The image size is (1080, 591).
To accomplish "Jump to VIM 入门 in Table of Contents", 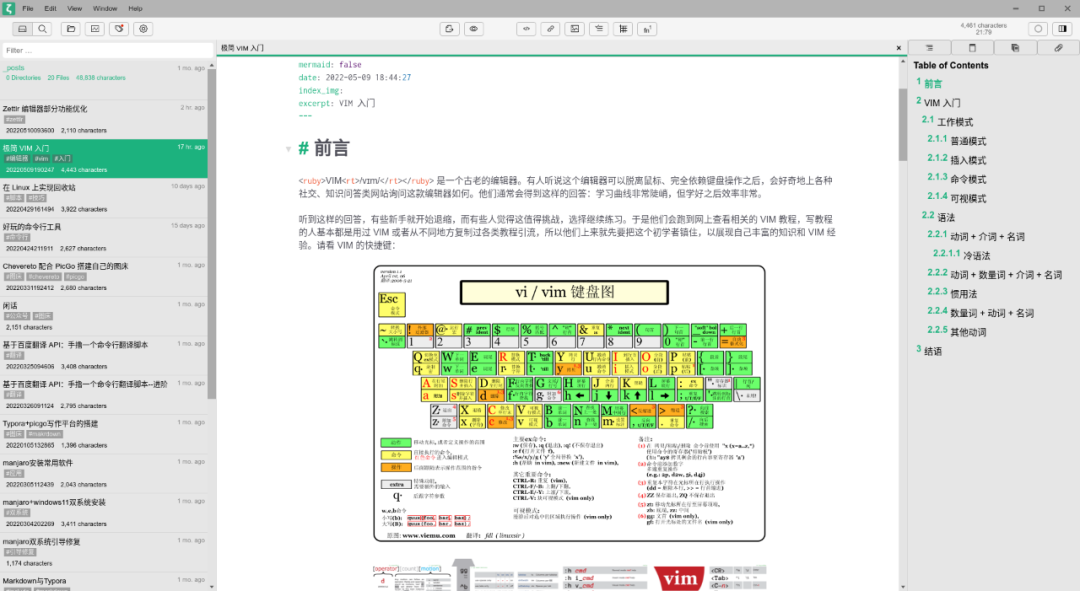I will (x=942, y=103).
